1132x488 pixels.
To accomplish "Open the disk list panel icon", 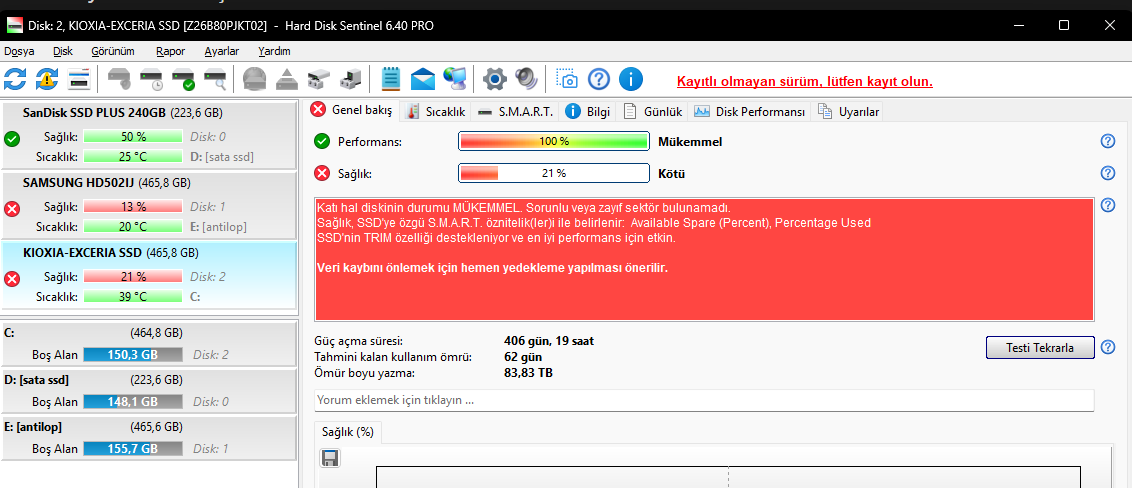I will point(79,79).
